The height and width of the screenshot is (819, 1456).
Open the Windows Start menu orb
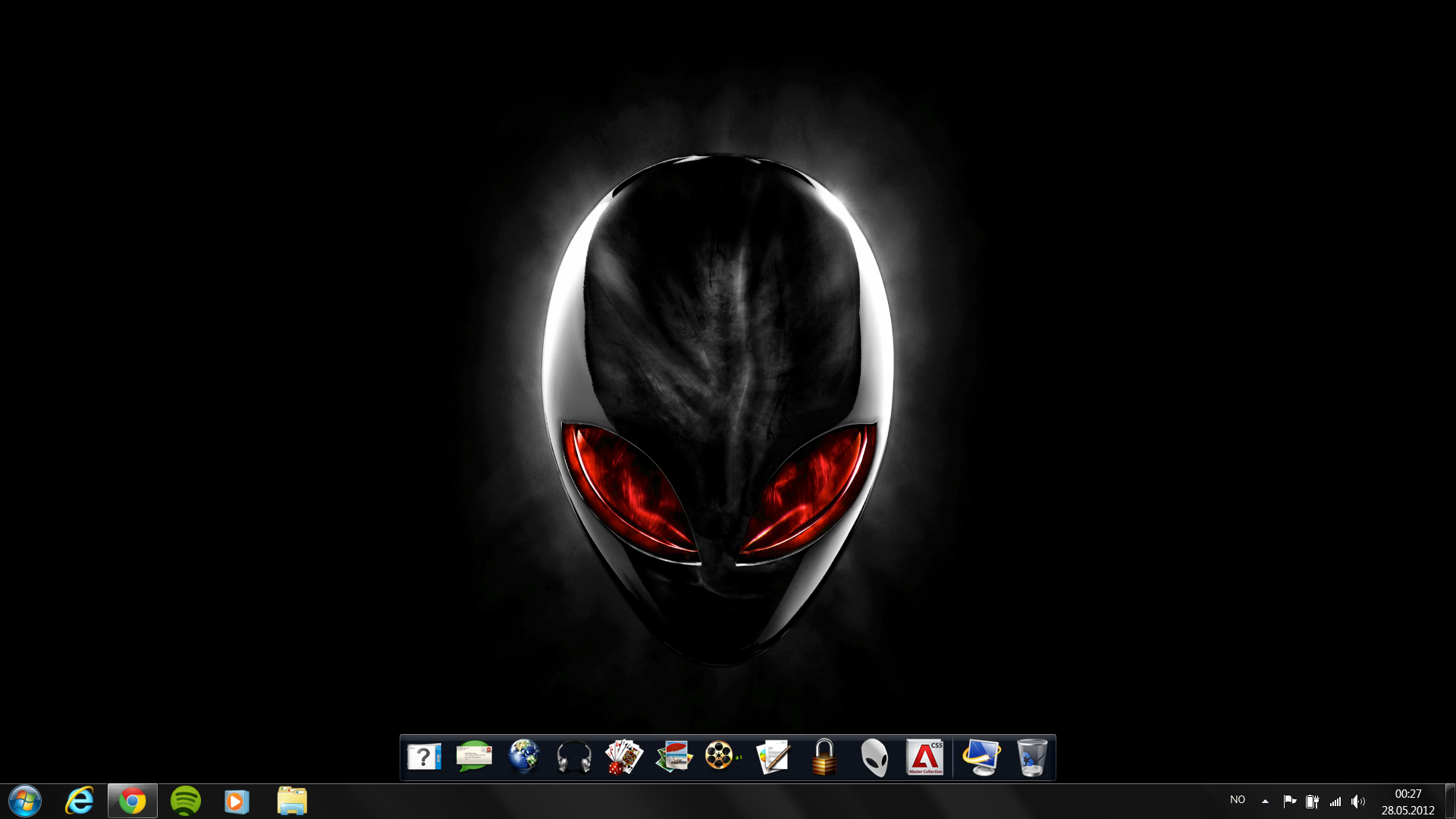pos(25,801)
